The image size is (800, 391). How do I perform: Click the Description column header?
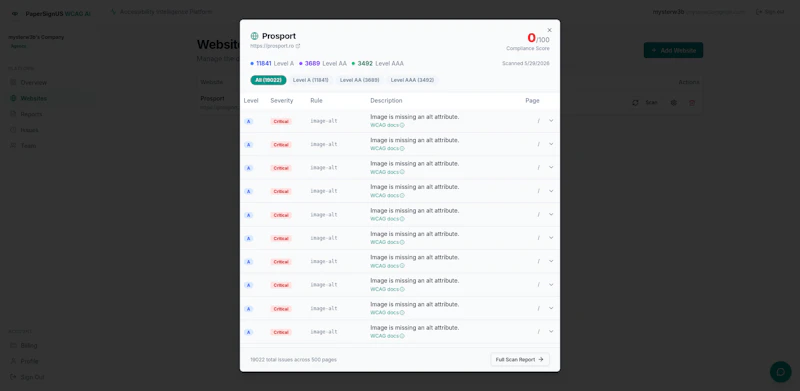point(386,101)
